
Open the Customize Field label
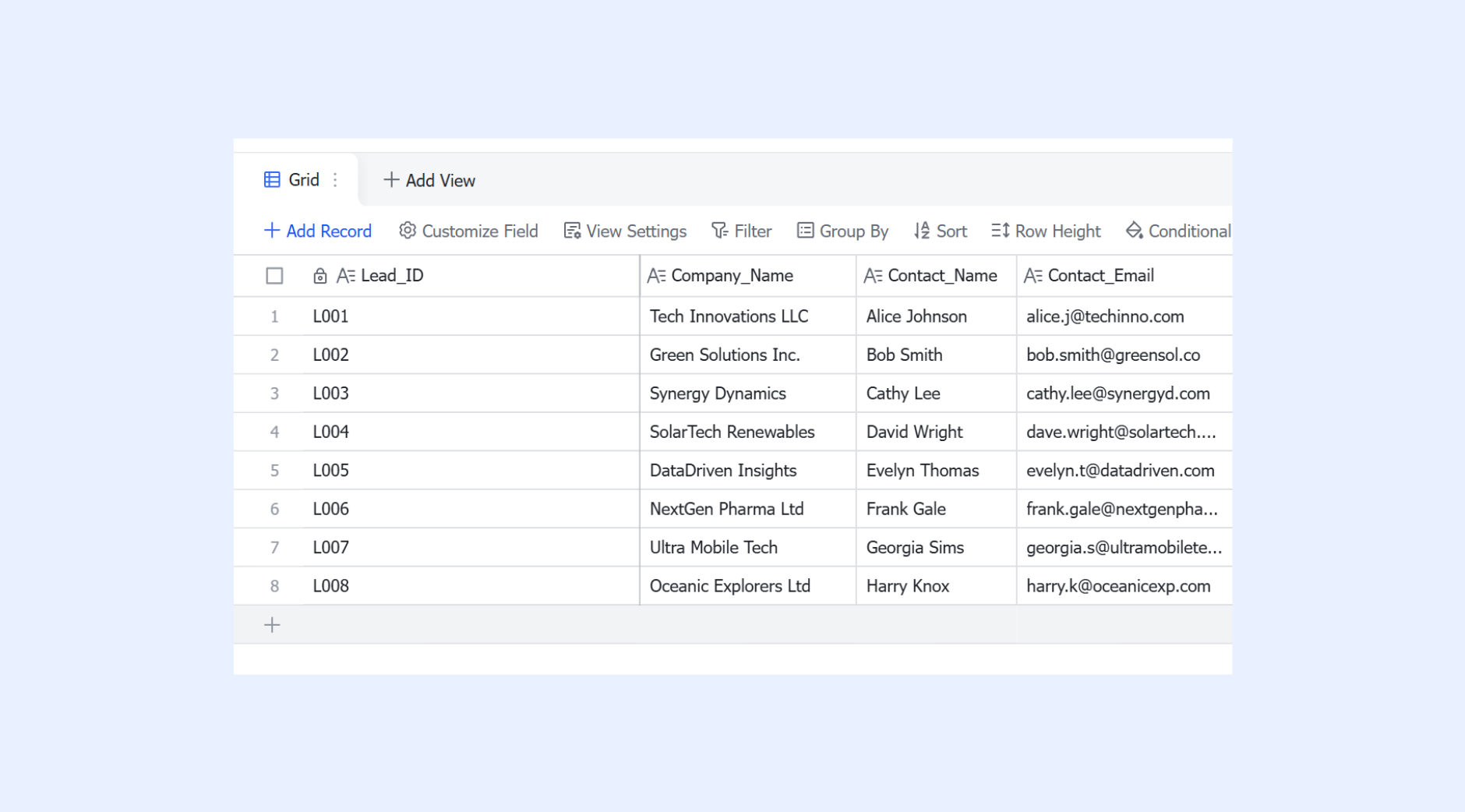pos(480,231)
